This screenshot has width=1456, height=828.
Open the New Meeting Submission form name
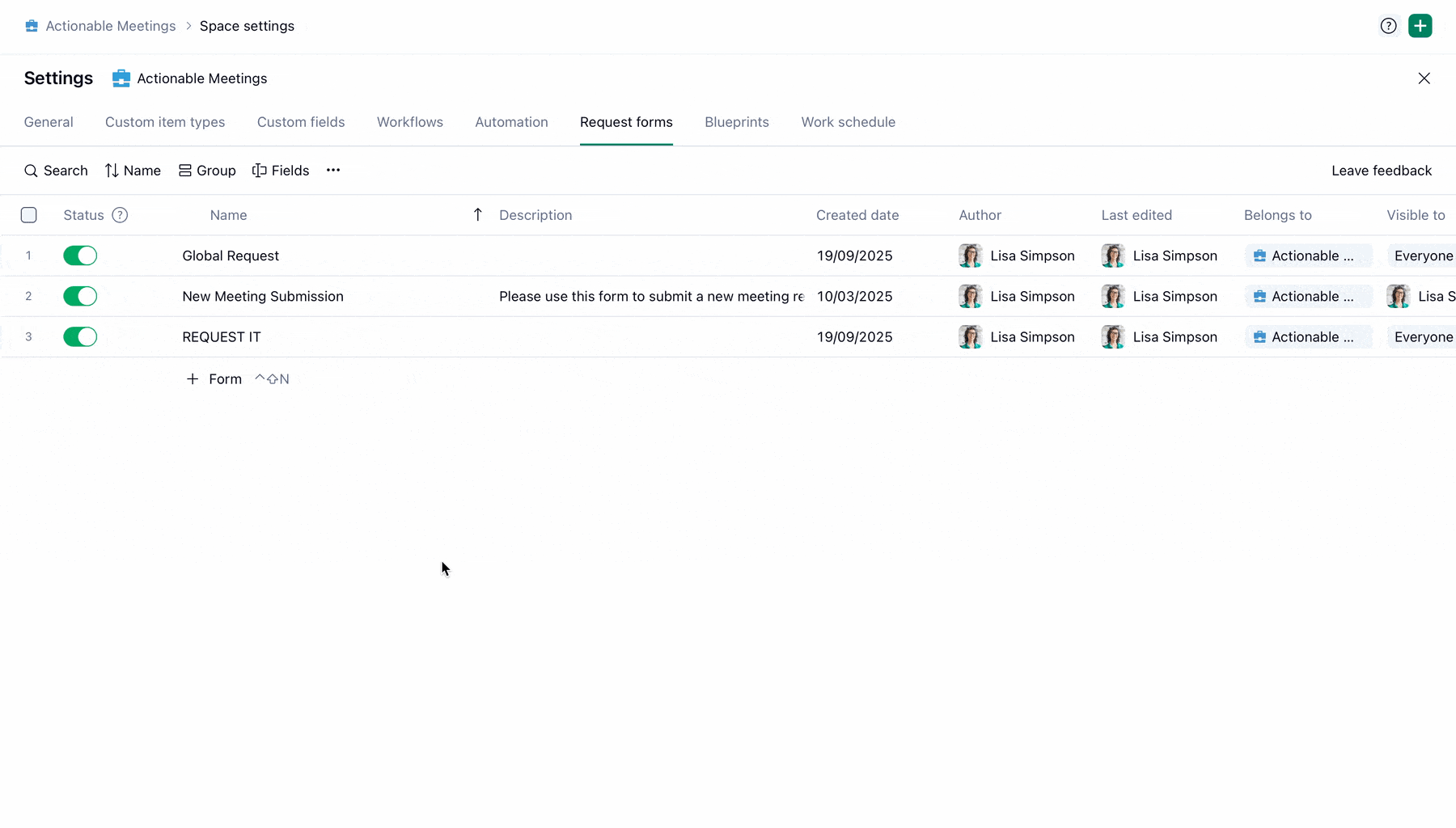tap(263, 296)
